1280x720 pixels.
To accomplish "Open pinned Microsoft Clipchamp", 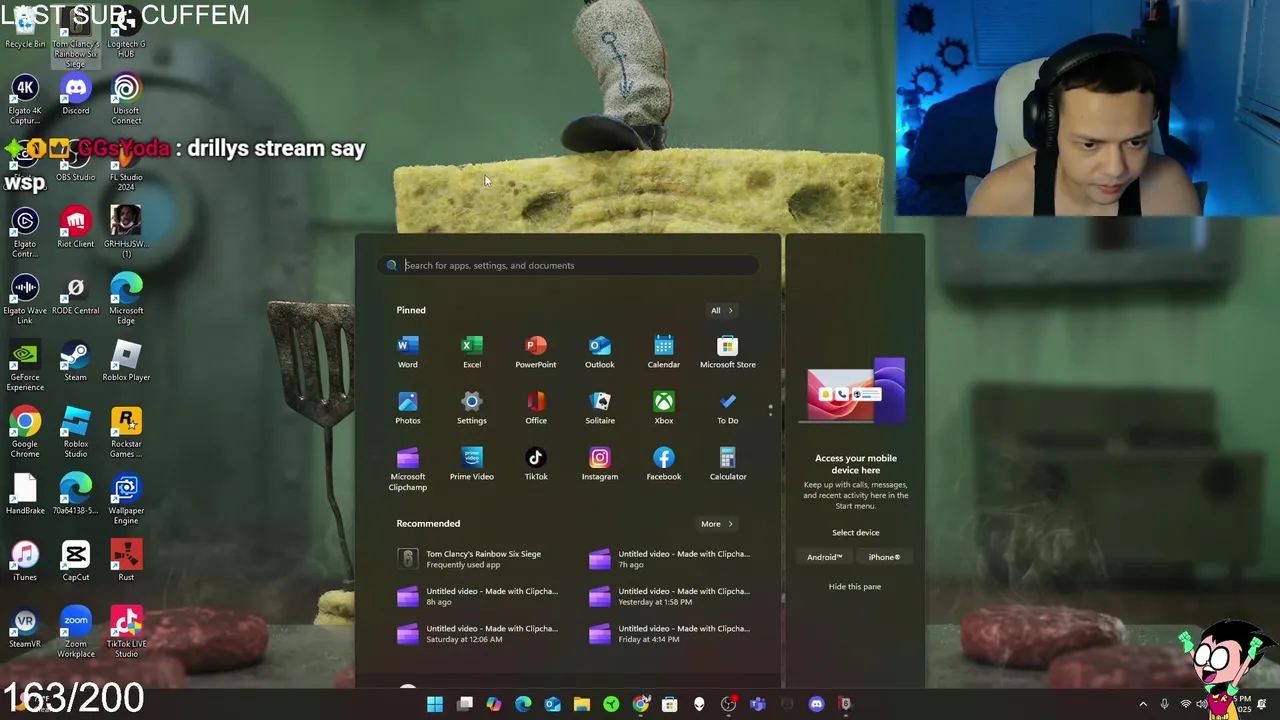I will pos(408,469).
